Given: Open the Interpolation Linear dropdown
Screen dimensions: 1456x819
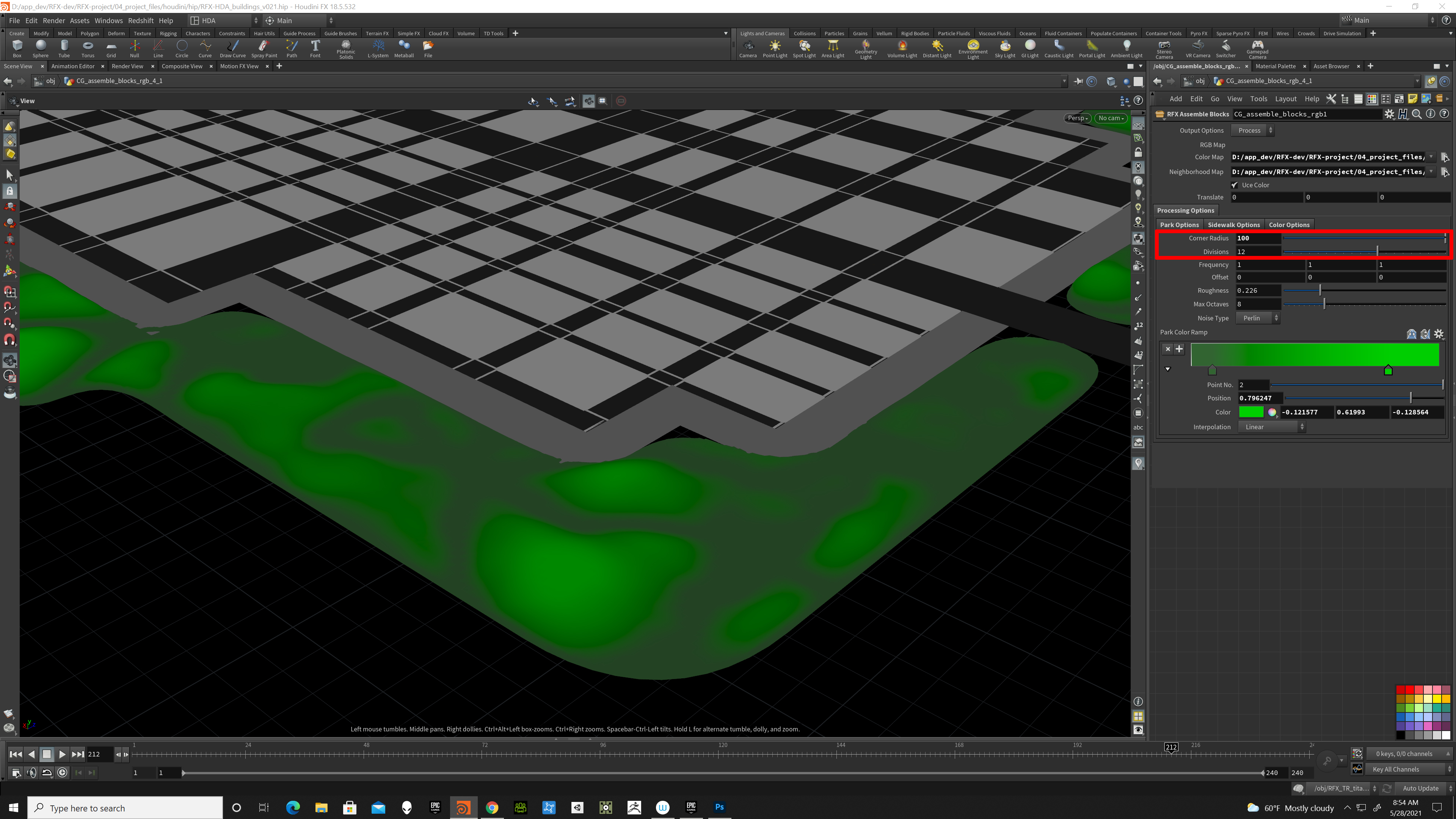Looking at the screenshot, I should click(x=1272, y=427).
